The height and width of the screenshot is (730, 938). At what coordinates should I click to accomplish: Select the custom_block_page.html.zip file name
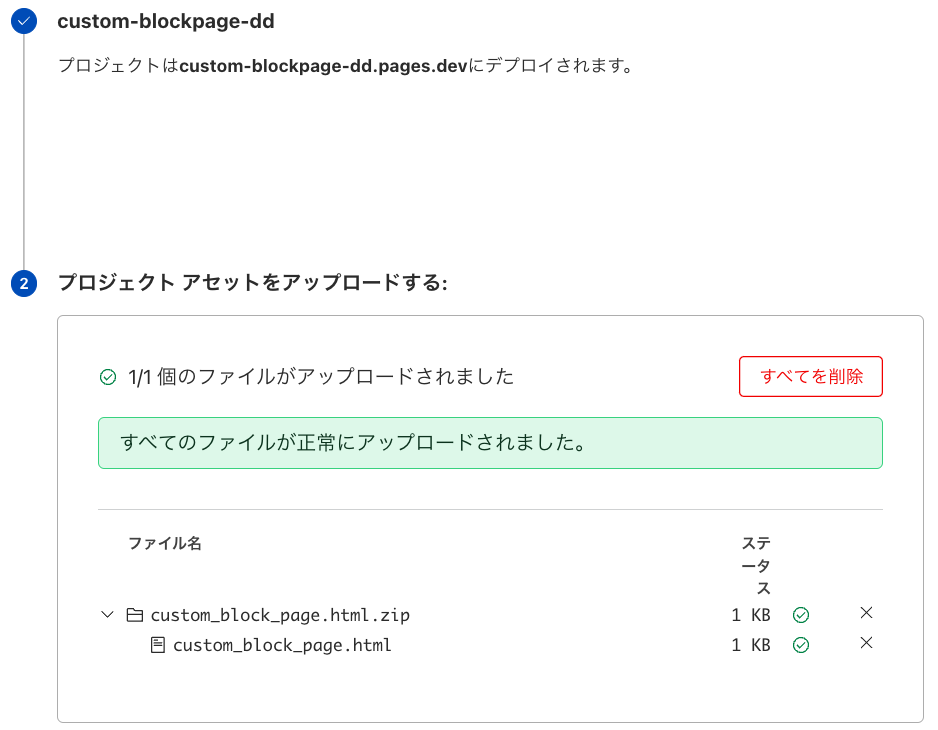[x=278, y=615]
